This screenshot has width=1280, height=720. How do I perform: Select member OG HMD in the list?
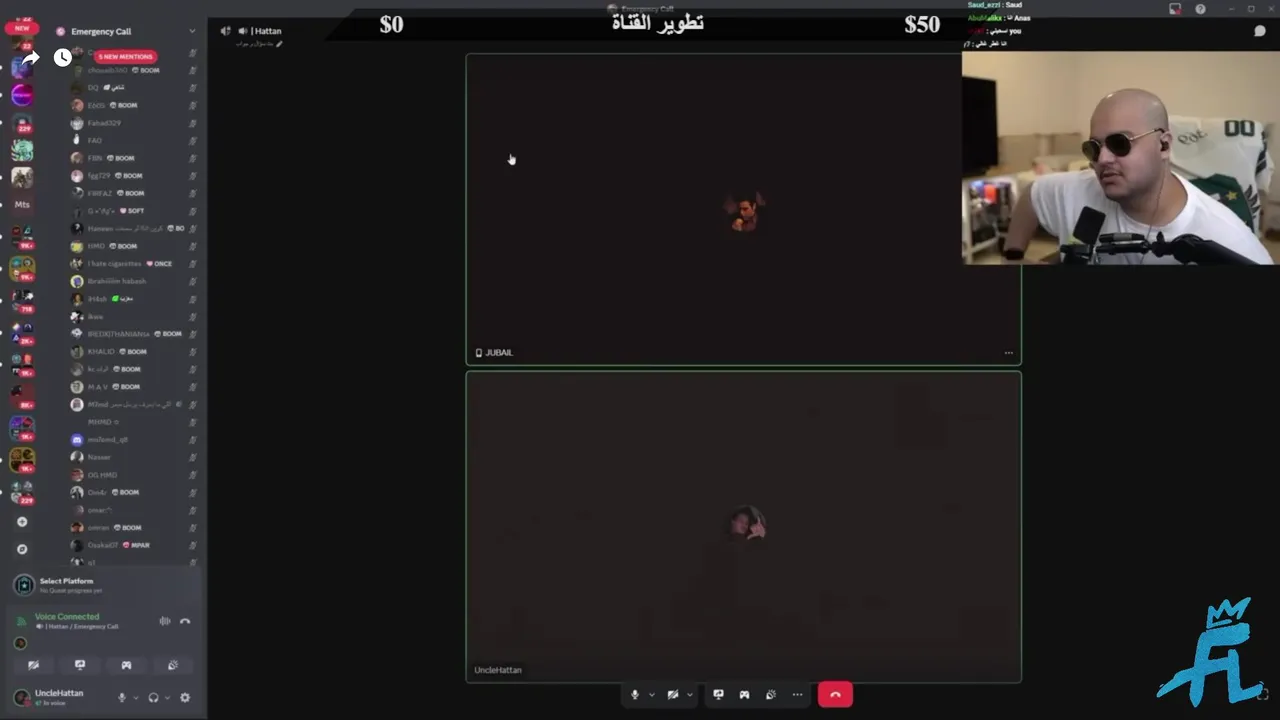pos(134,475)
